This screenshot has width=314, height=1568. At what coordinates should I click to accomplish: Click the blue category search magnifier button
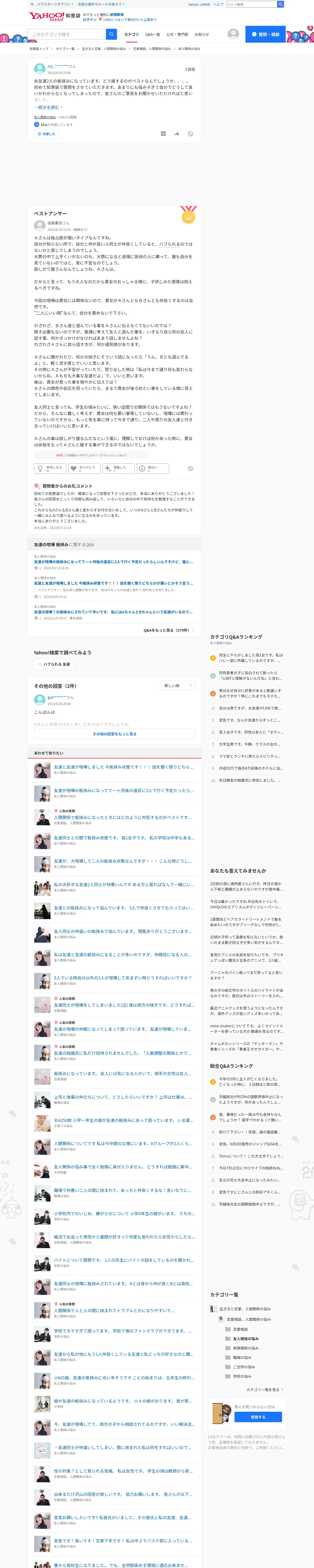111,34
